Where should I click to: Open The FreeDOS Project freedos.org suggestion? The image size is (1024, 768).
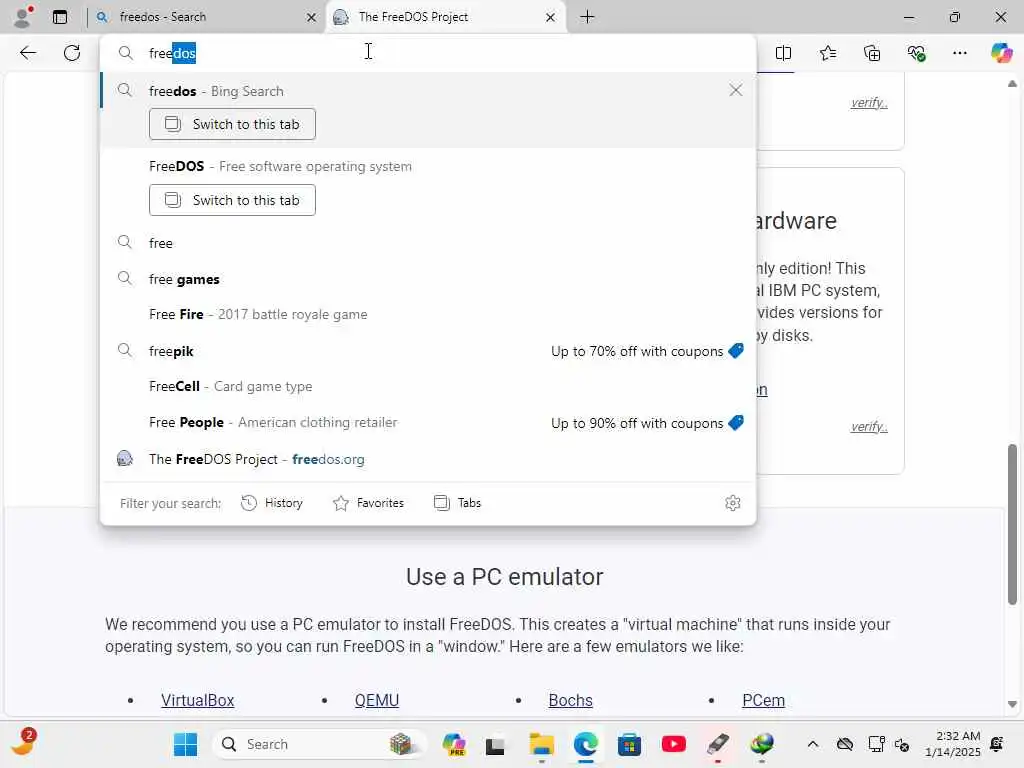click(428, 459)
